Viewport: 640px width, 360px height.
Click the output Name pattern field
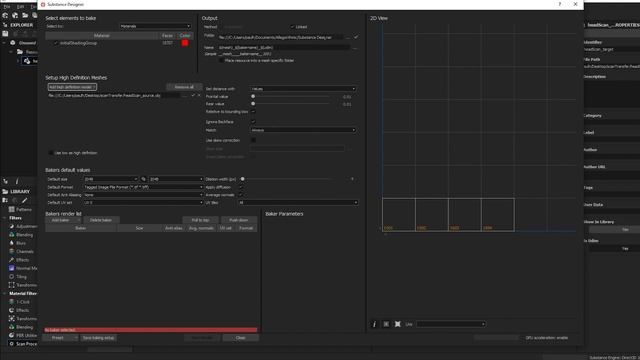coord(284,47)
